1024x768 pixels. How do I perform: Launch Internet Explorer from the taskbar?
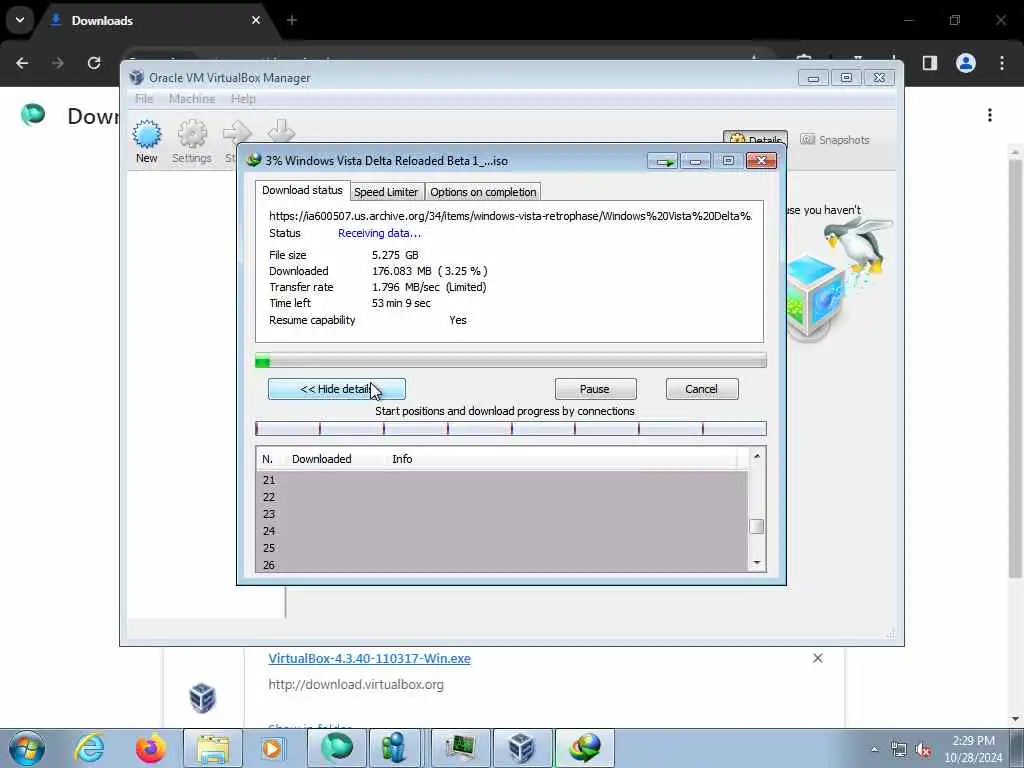(89, 748)
